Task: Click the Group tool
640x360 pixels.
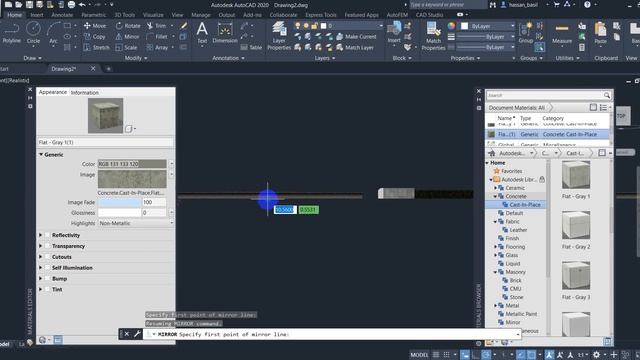Action: [526, 33]
